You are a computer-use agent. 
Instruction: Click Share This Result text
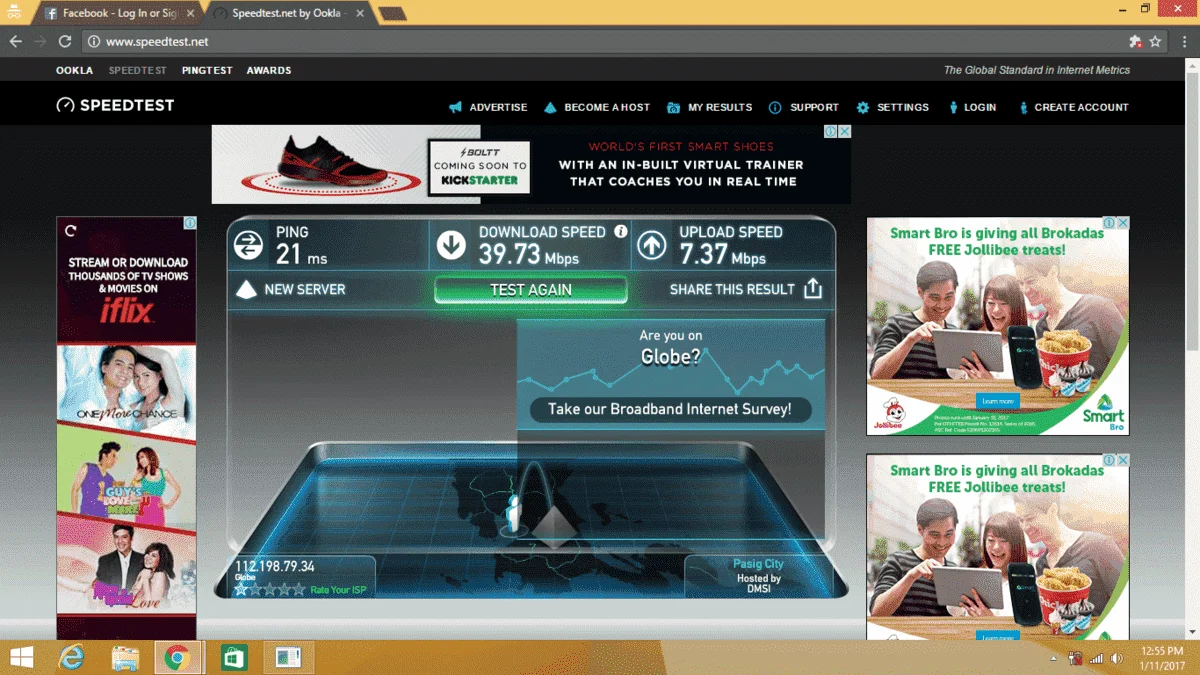coord(732,289)
